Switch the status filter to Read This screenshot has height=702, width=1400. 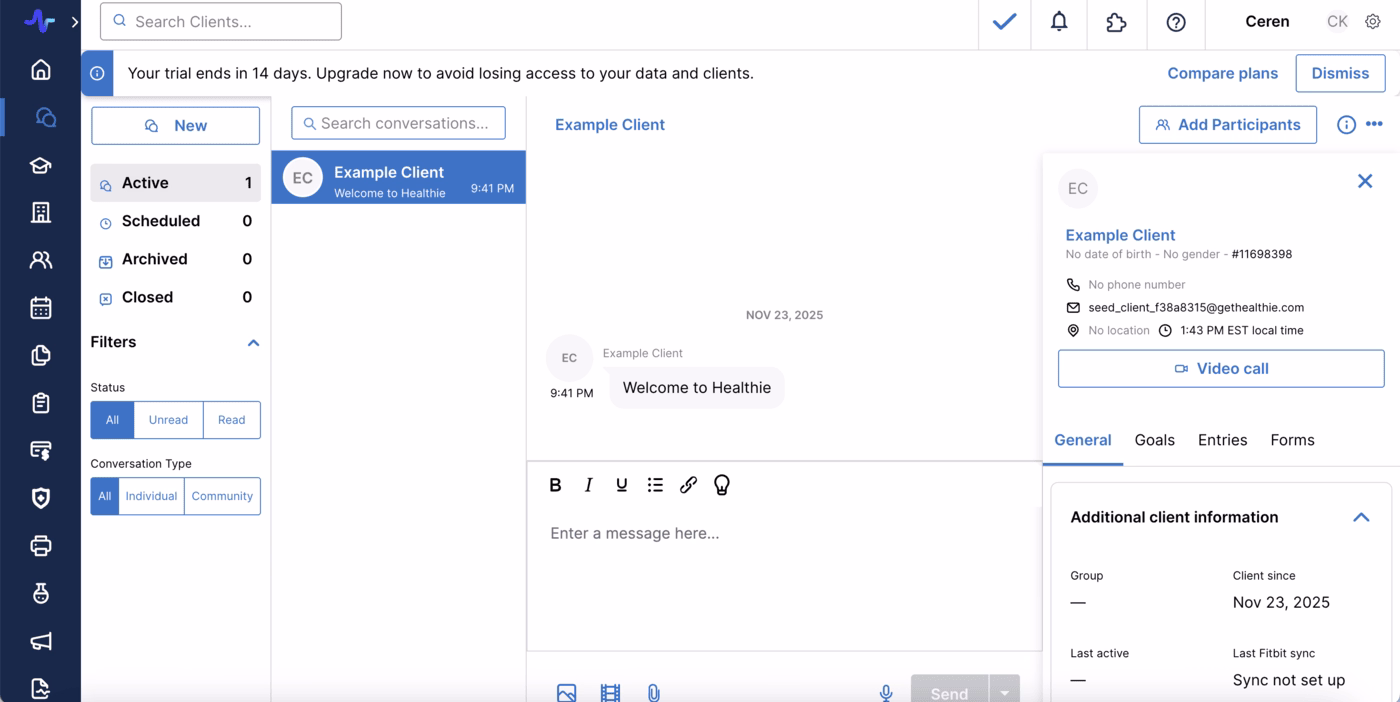231,420
